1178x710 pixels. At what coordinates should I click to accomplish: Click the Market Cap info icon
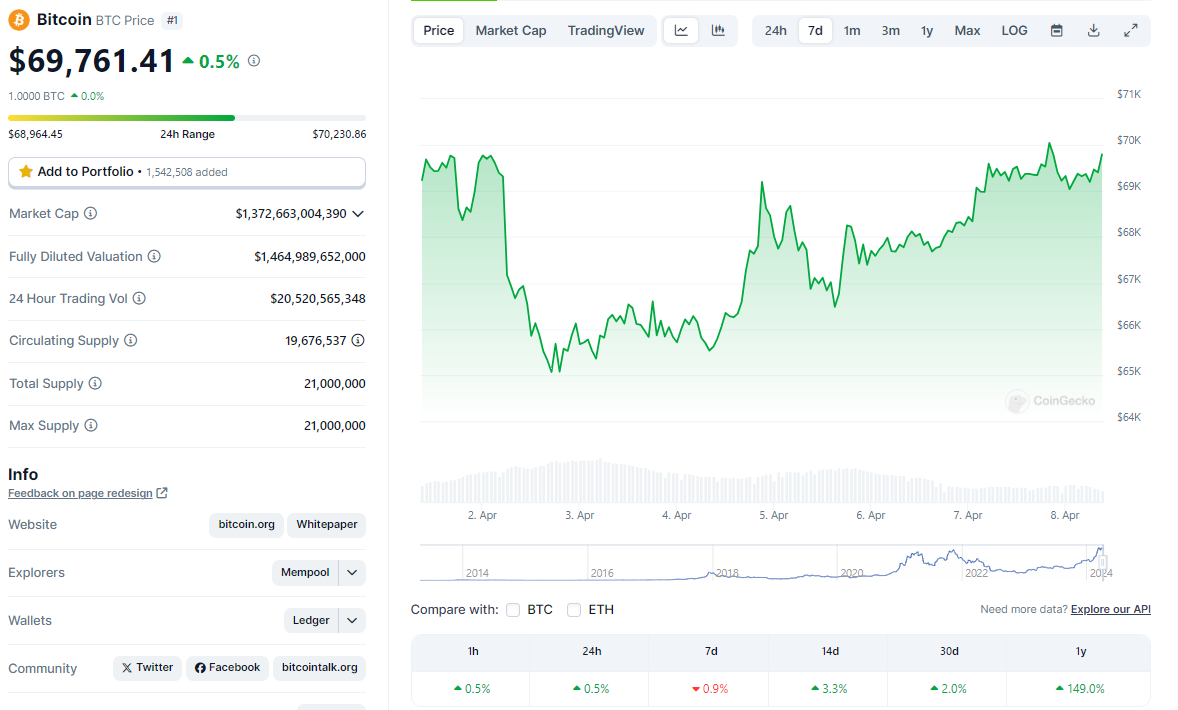click(x=90, y=213)
